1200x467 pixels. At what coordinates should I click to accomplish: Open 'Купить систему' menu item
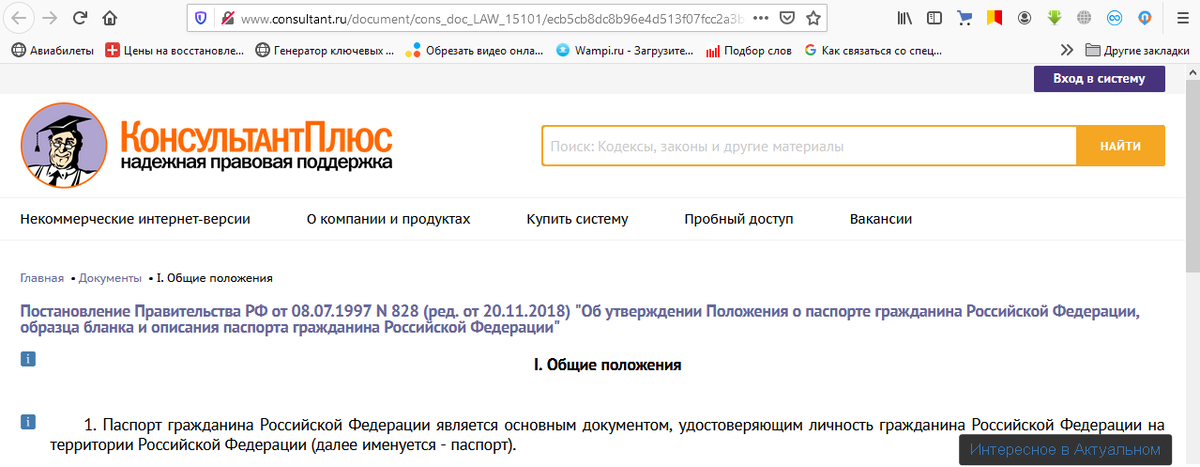(x=577, y=219)
